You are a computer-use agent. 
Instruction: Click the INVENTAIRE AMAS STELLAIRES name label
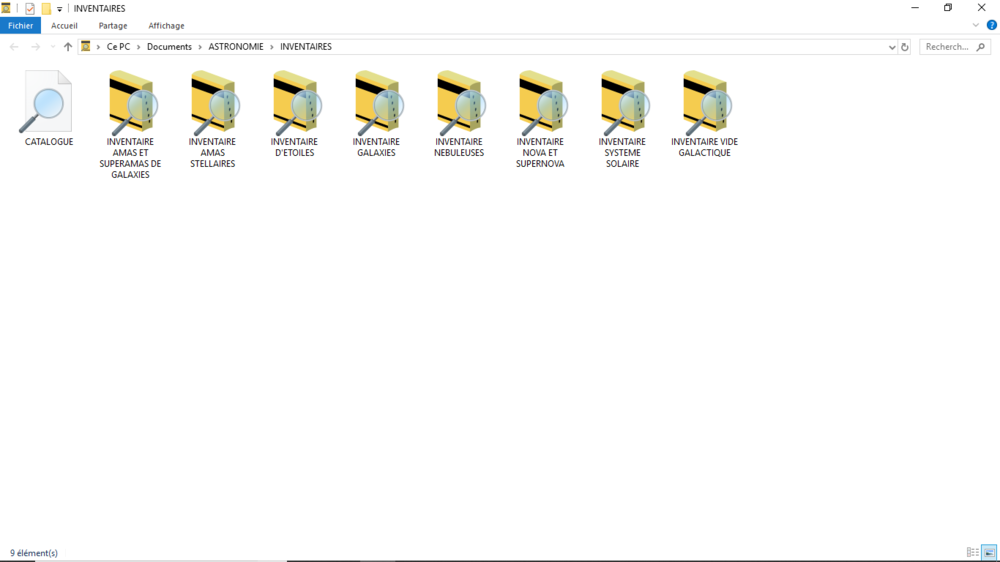click(x=212, y=152)
